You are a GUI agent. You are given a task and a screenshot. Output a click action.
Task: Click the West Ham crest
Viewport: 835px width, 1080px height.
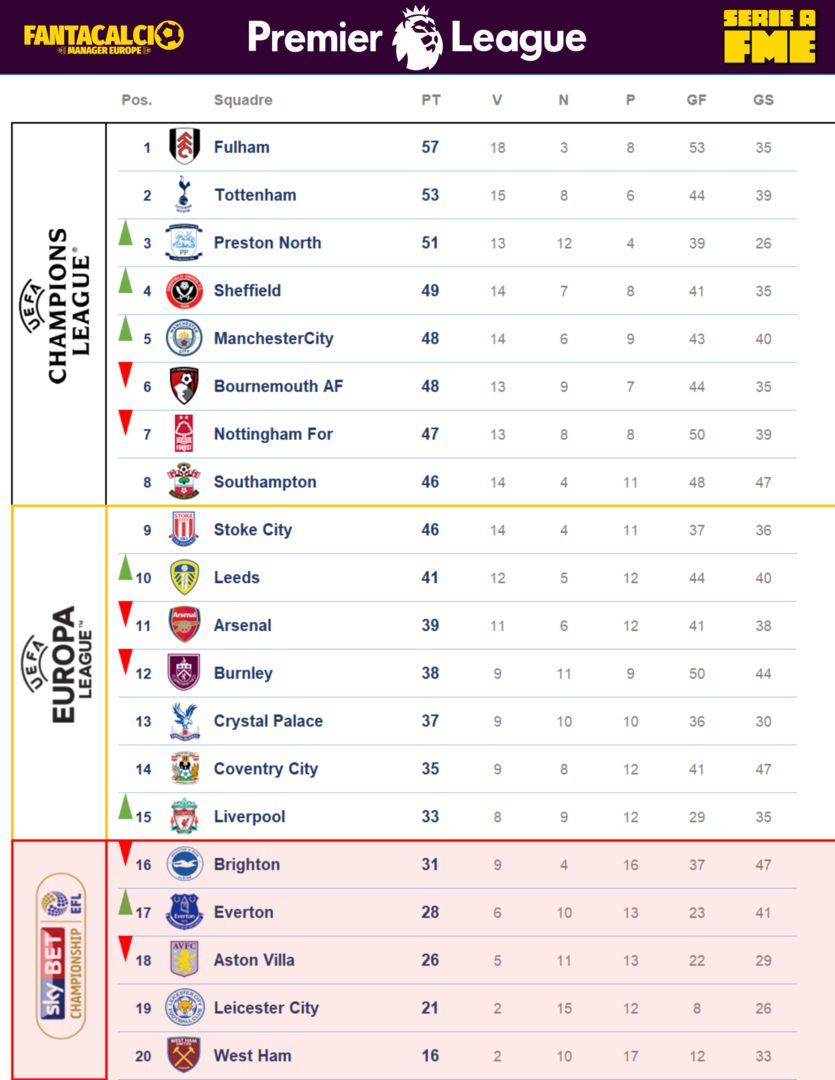click(x=184, y=1055)
